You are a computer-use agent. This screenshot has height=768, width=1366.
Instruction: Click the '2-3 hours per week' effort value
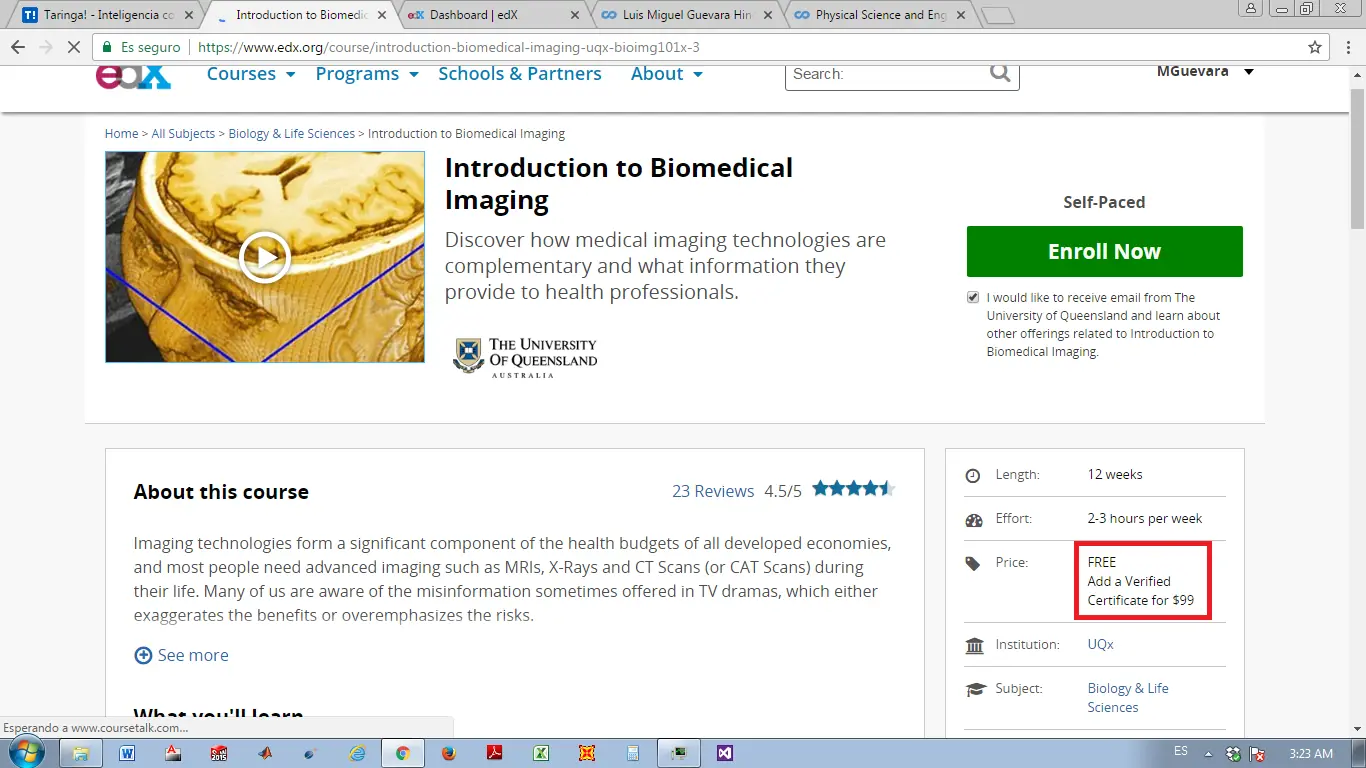[x=1145, y=519]
